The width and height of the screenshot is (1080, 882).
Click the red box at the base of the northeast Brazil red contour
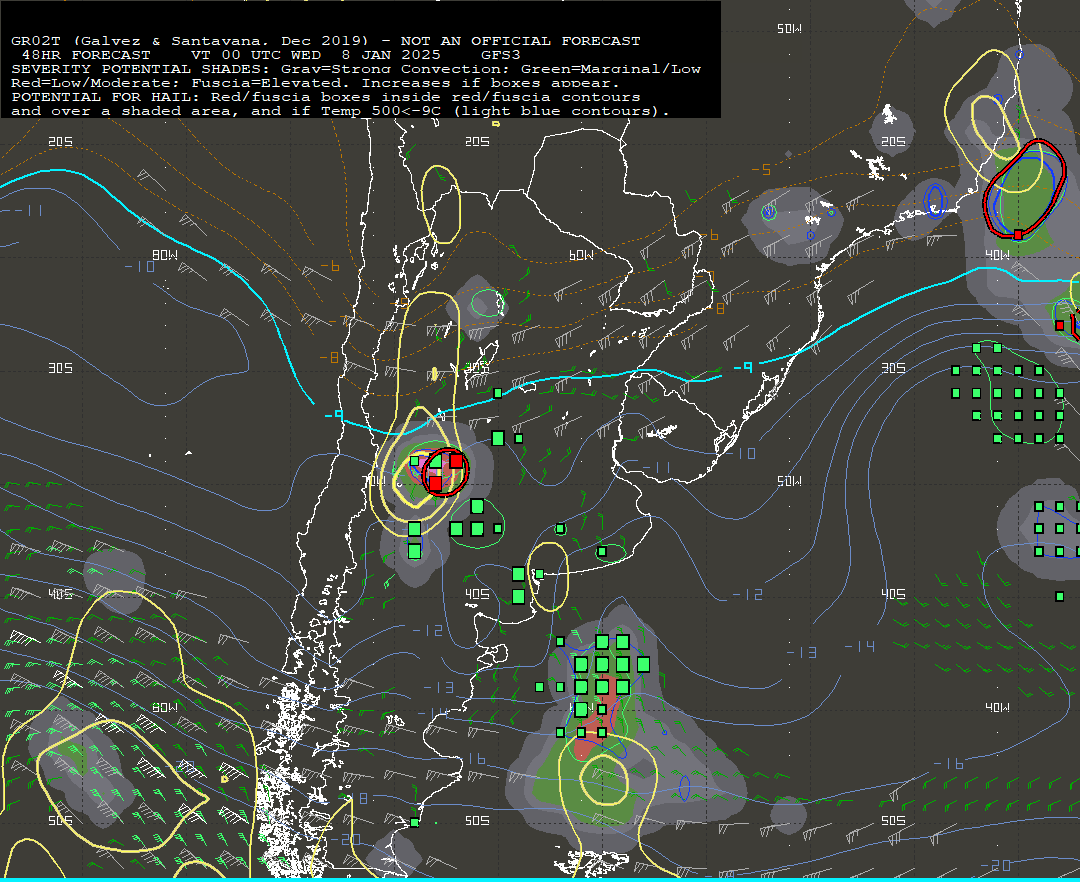pos(1018,235)
